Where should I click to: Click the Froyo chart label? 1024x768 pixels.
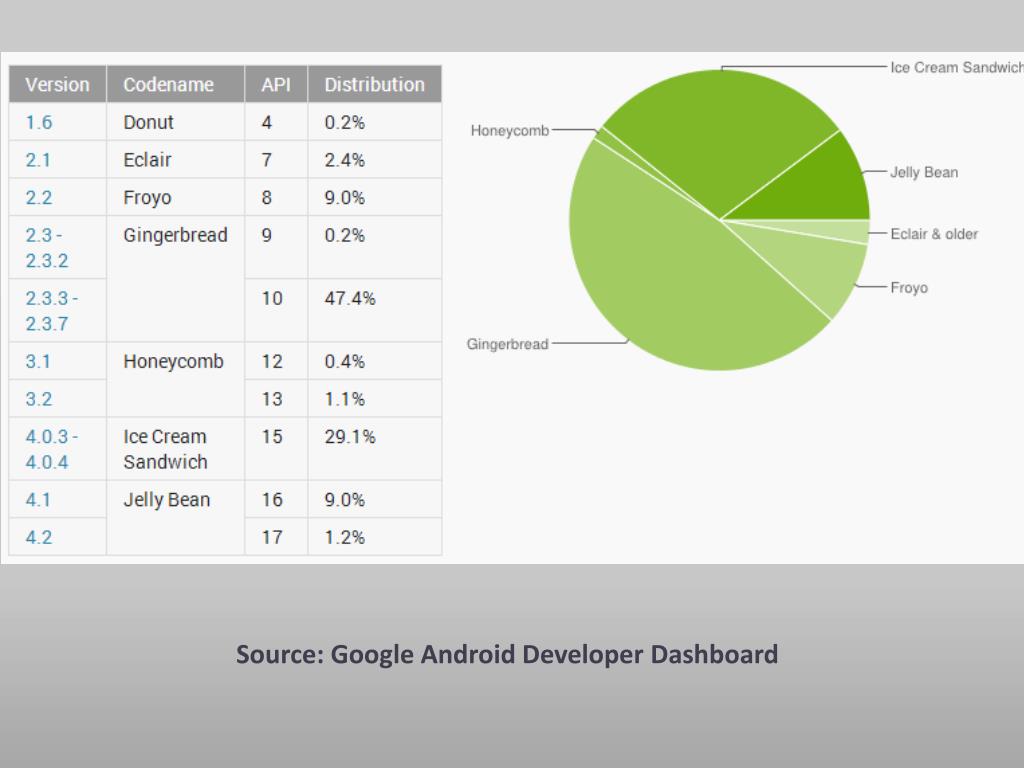[x=909, y=288]
